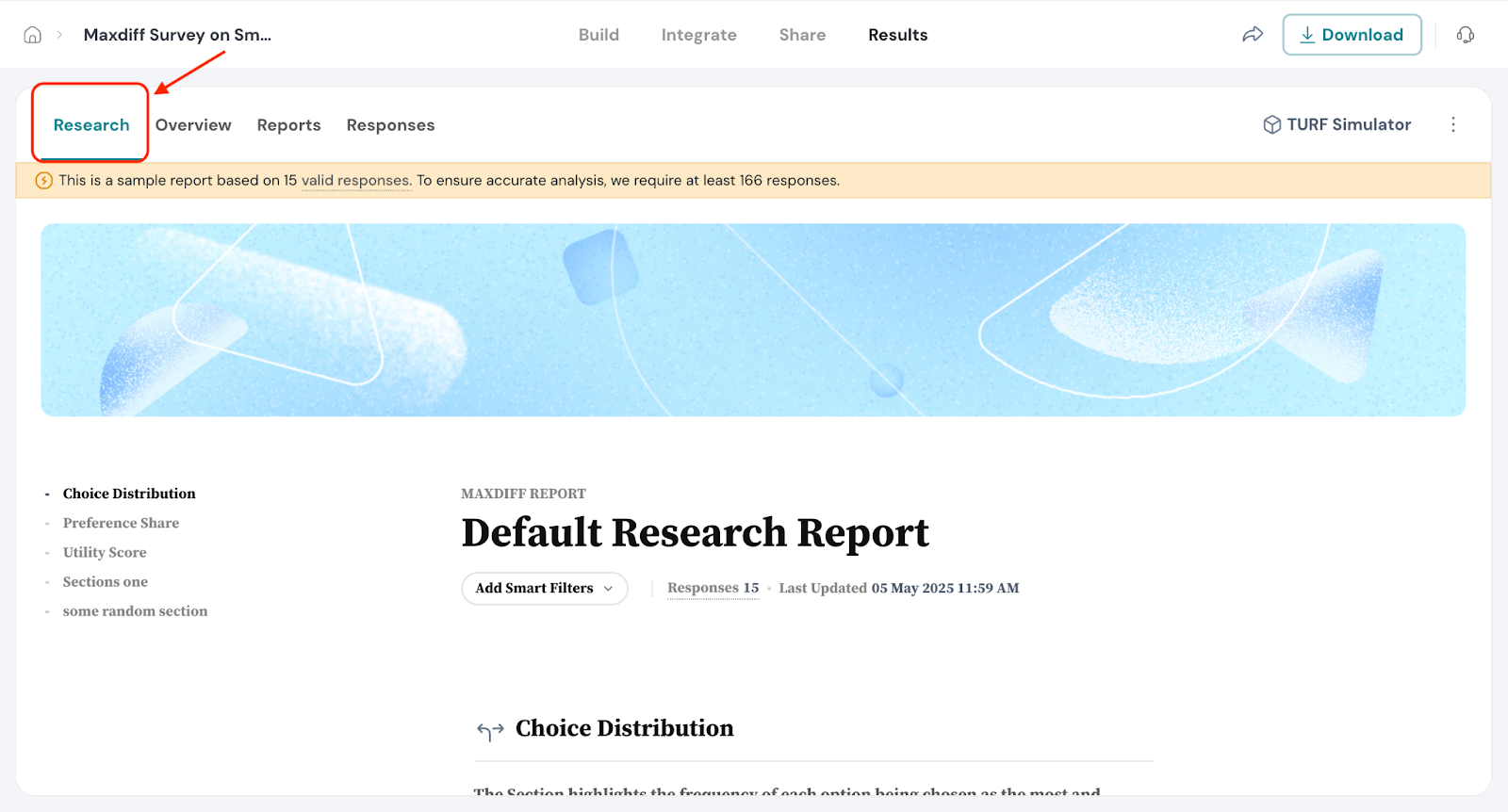Click the home icon in breadcrumb

click(32, 35)
